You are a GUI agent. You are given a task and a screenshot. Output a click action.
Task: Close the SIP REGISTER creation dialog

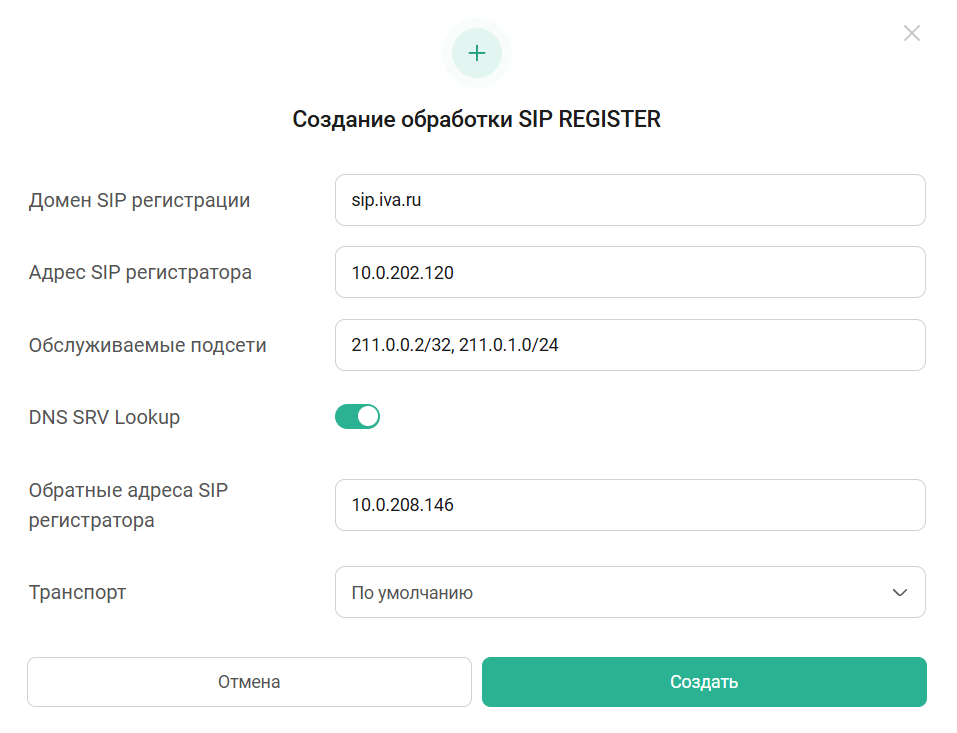coord(911,33)
